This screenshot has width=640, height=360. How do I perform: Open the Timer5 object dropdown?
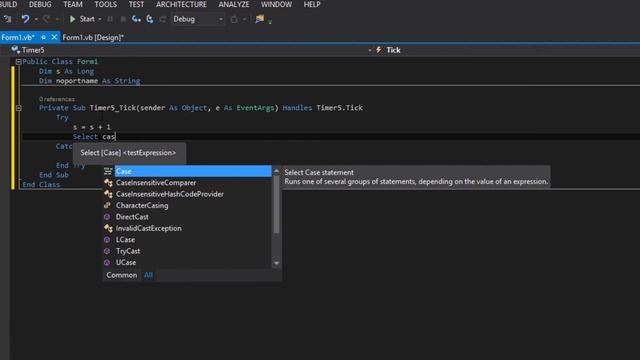coord(191,50)
